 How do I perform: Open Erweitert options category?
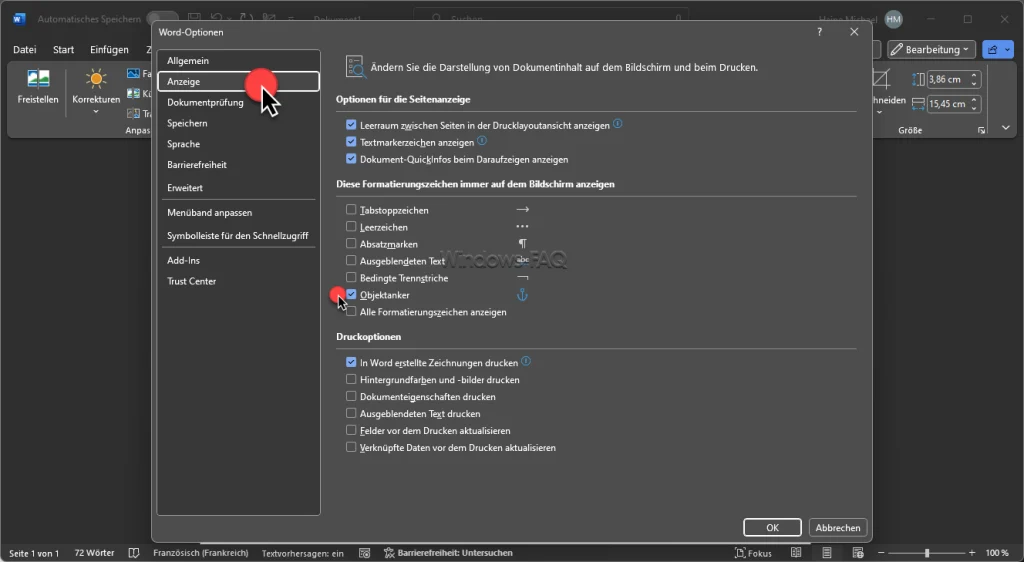[238, 187]
